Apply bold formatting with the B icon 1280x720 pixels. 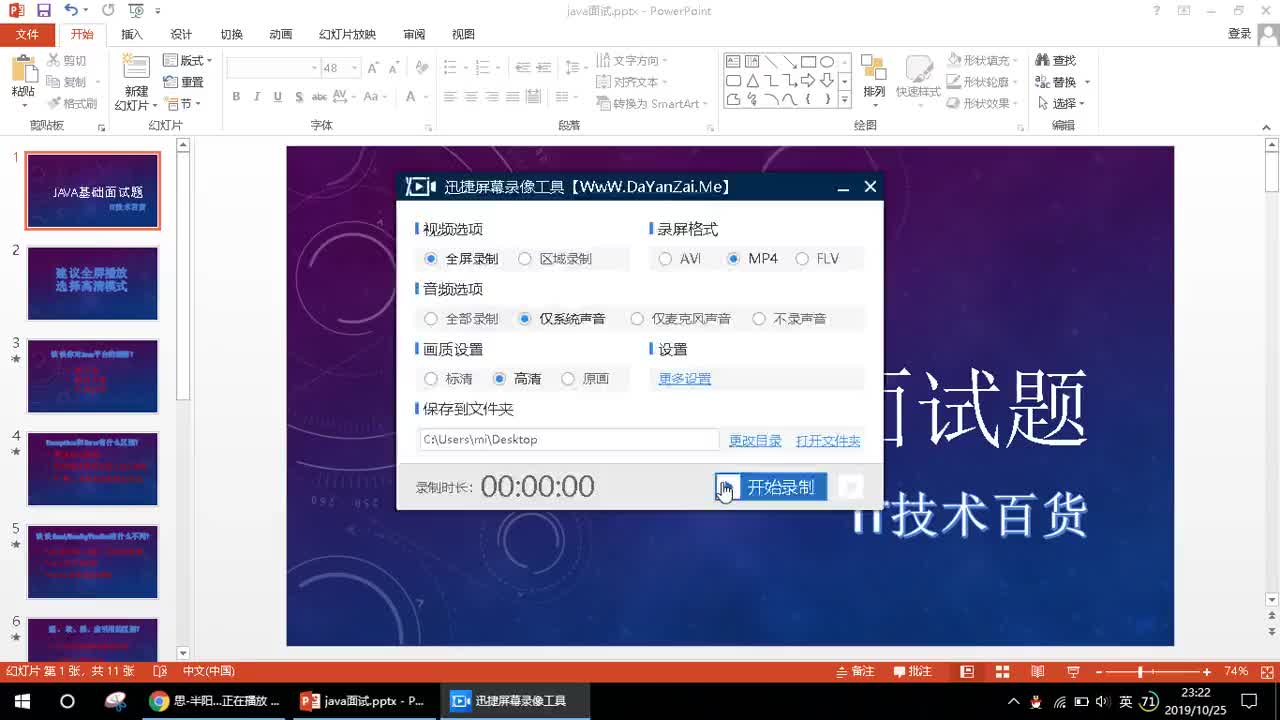(x=236, y=97)
